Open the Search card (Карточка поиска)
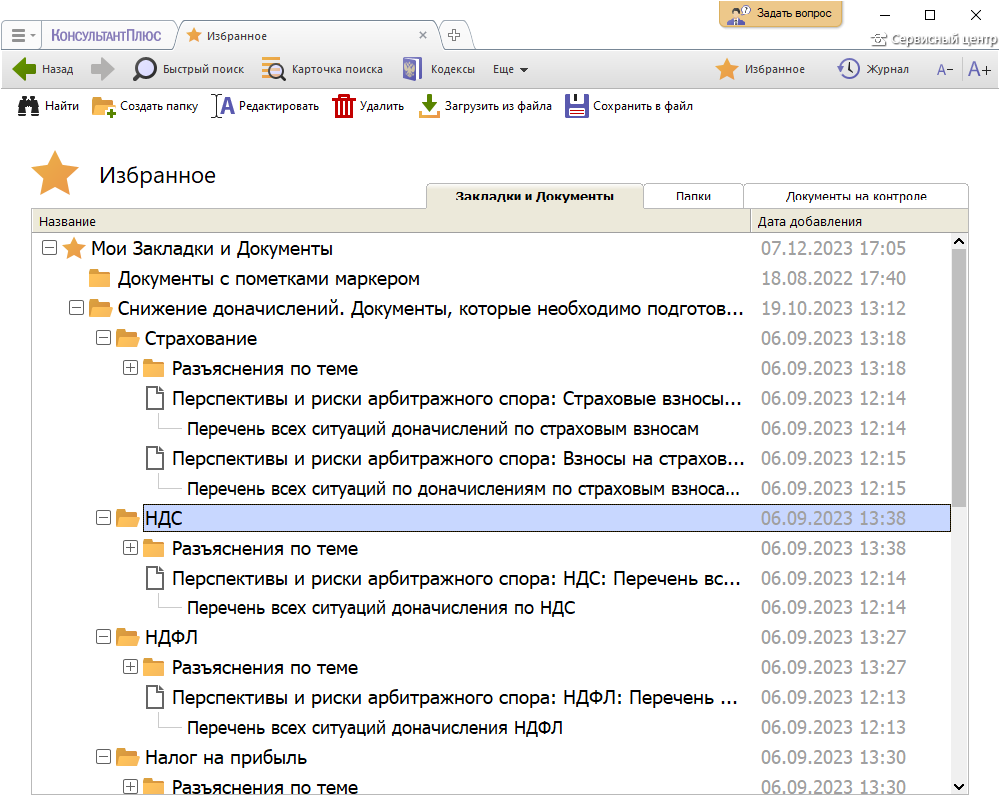The width and height of the screenshot is (1000, 800). (273, 69)
